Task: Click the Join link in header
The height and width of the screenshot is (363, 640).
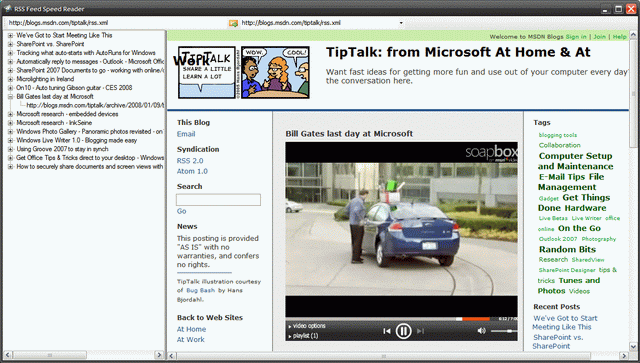Action: (x=600, y=37)
